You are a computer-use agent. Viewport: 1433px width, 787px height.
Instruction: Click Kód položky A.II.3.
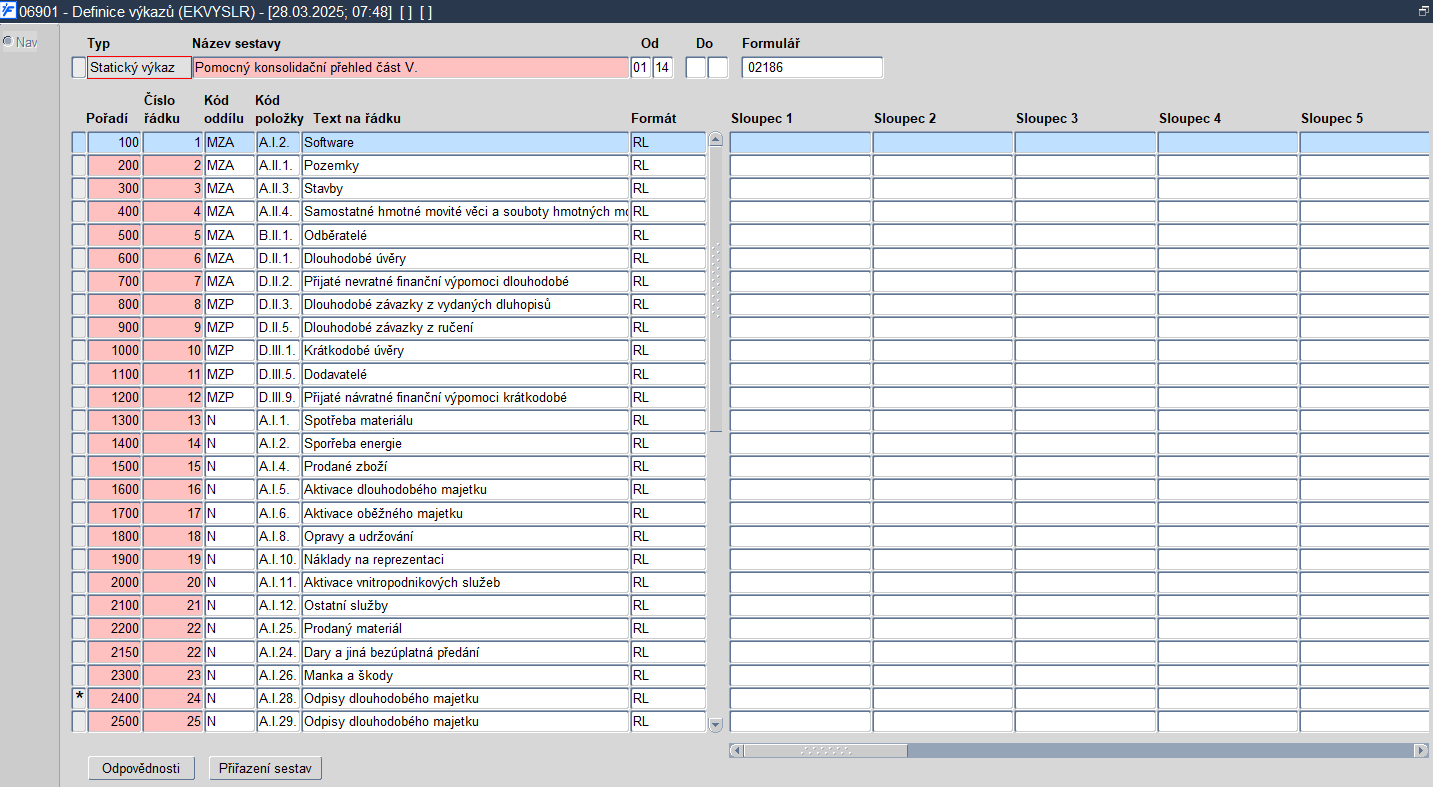click(279, 188)
